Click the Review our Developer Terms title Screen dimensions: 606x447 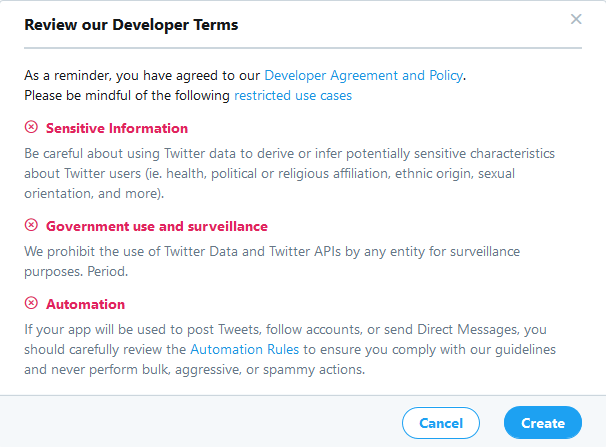point(131,24)
